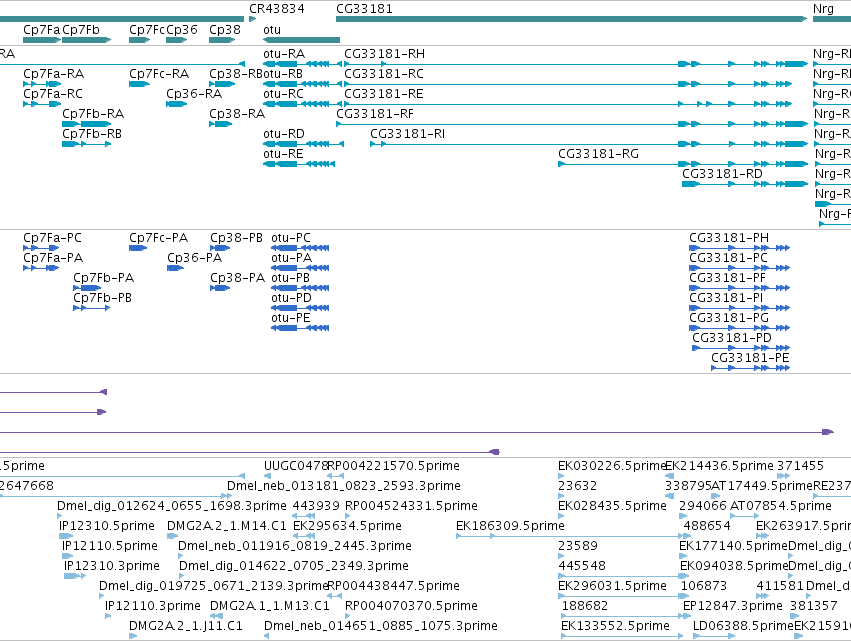The width and height of the screenshot is (851, 641).
Task: Open EST EK295634.5prime label
Action: (347, 526)
